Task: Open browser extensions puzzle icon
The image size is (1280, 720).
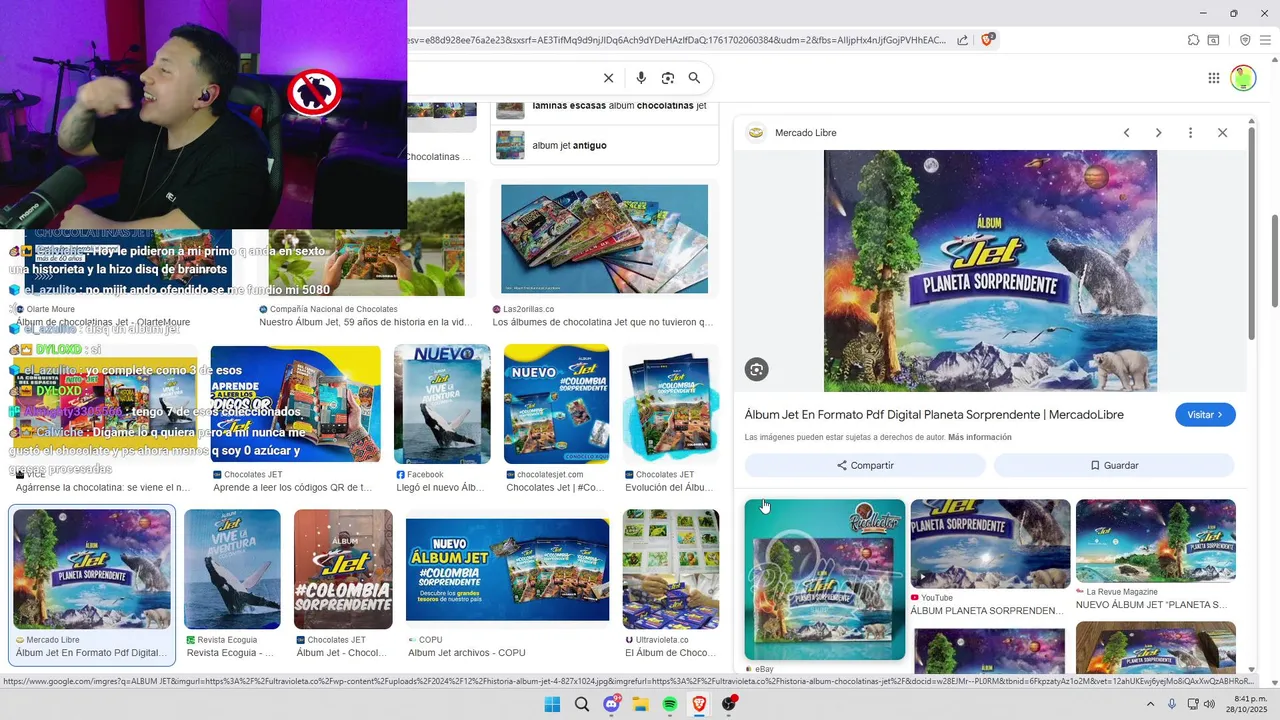Action: click(1193, 40)
